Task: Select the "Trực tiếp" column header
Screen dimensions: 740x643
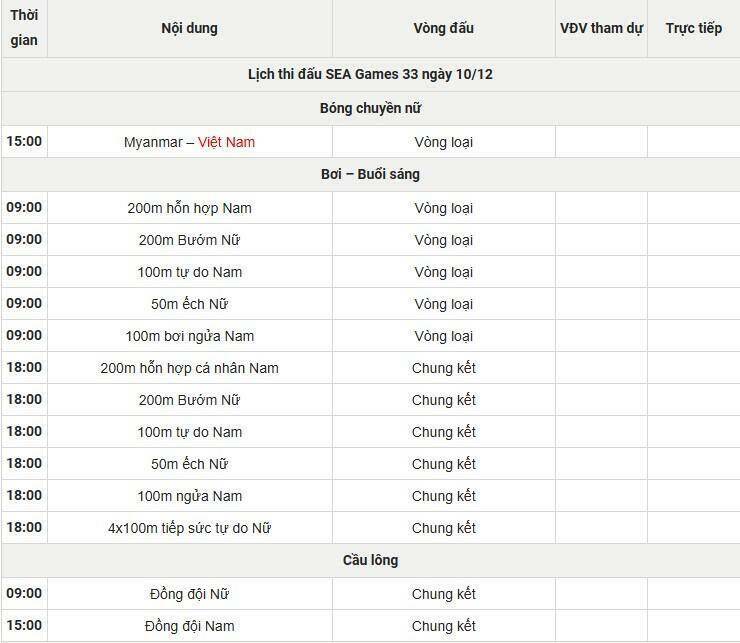Action: pyautogui.click(x=693, y=28)
